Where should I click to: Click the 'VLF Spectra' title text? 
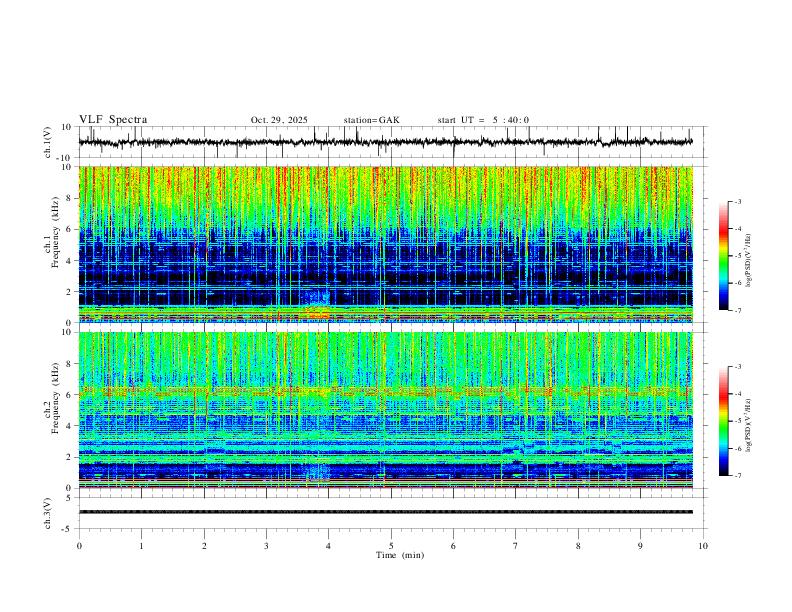tap(113, 120)
